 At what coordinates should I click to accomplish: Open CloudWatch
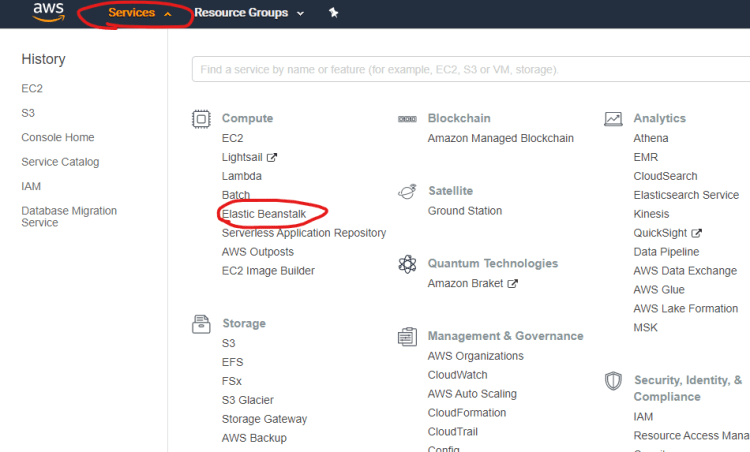point(458,375)
